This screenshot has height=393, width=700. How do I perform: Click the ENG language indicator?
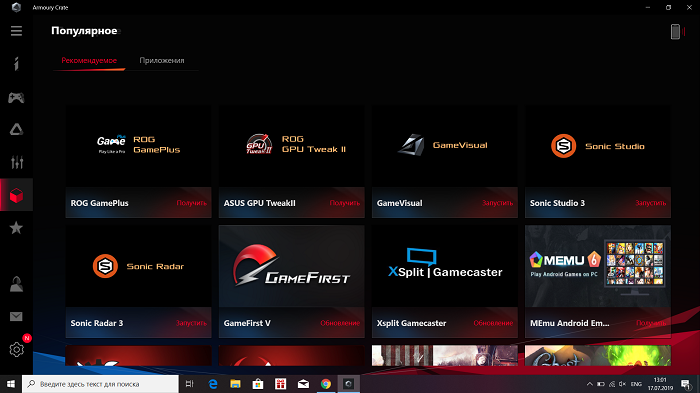pos(636,384)
